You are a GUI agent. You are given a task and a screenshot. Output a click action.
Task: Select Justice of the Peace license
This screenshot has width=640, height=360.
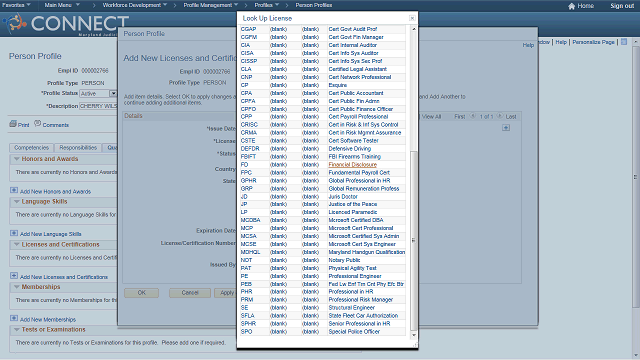pos(353,204)
